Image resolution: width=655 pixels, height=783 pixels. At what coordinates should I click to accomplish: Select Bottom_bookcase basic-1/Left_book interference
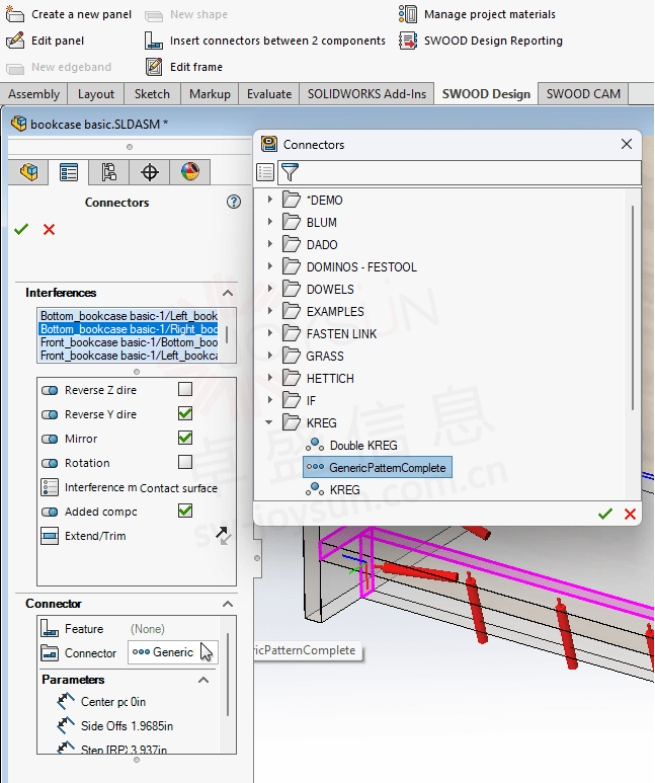point(129,316)
